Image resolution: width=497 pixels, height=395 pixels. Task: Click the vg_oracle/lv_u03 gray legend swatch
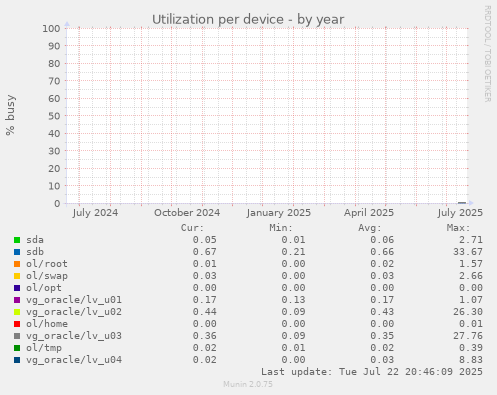pyautogui.click(x=17, y=336)
